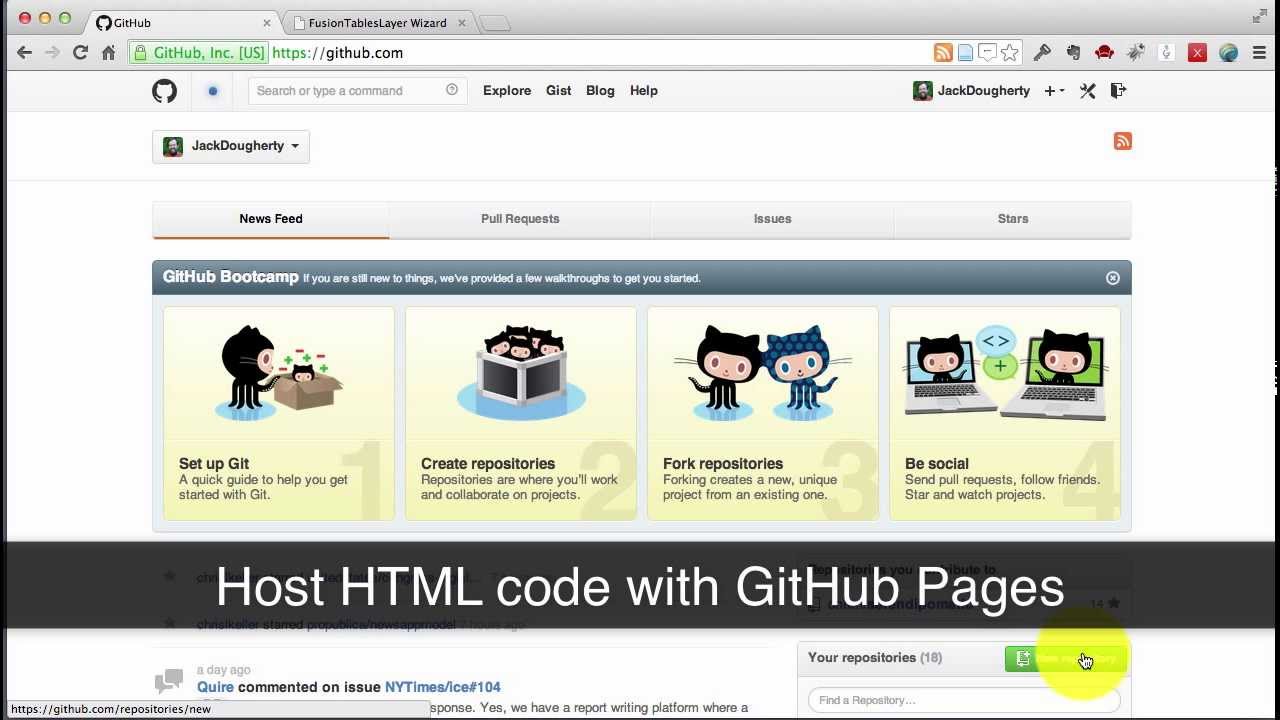The image size is (1280, 720).
Task: Open the Explore link in header
Action: pos(507,91)
